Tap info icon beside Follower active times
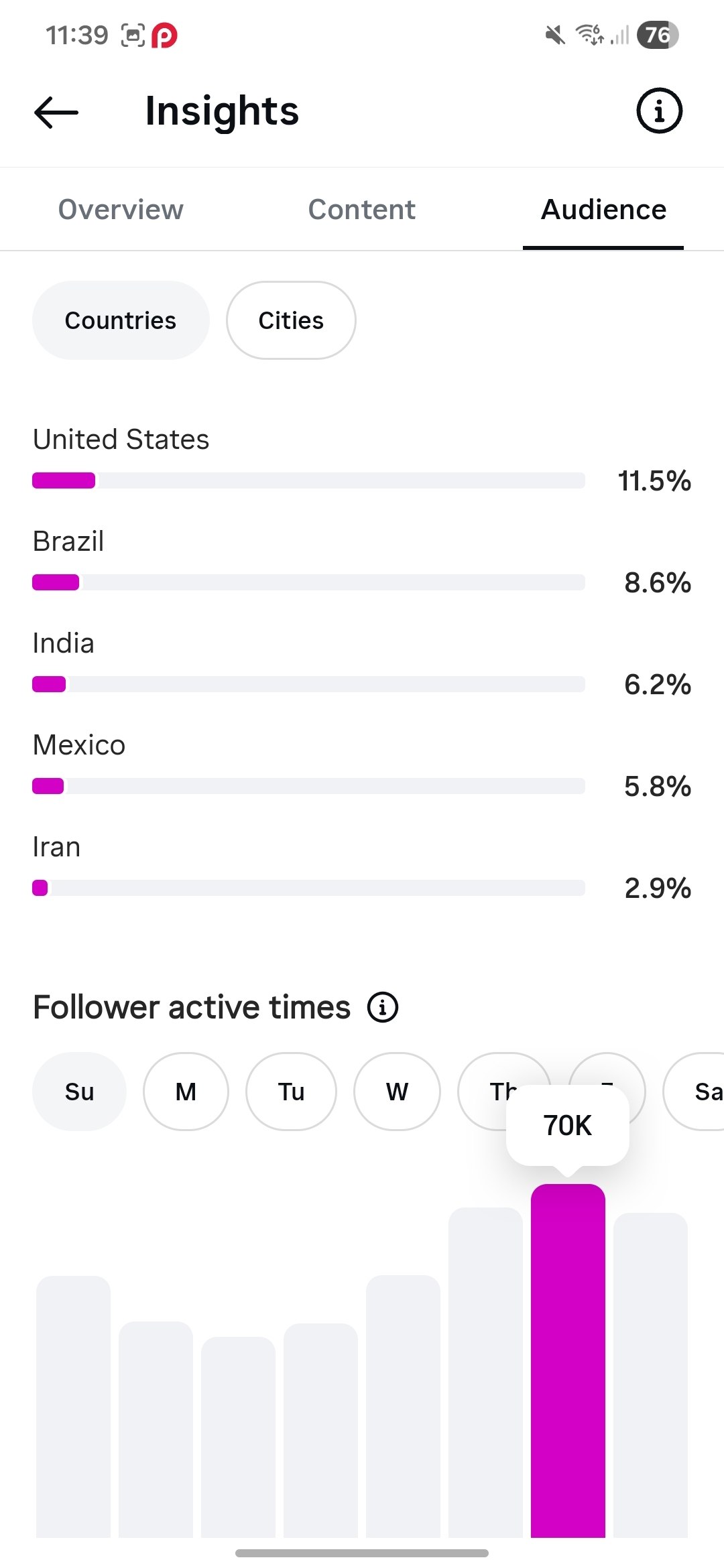 [383, 1007]
